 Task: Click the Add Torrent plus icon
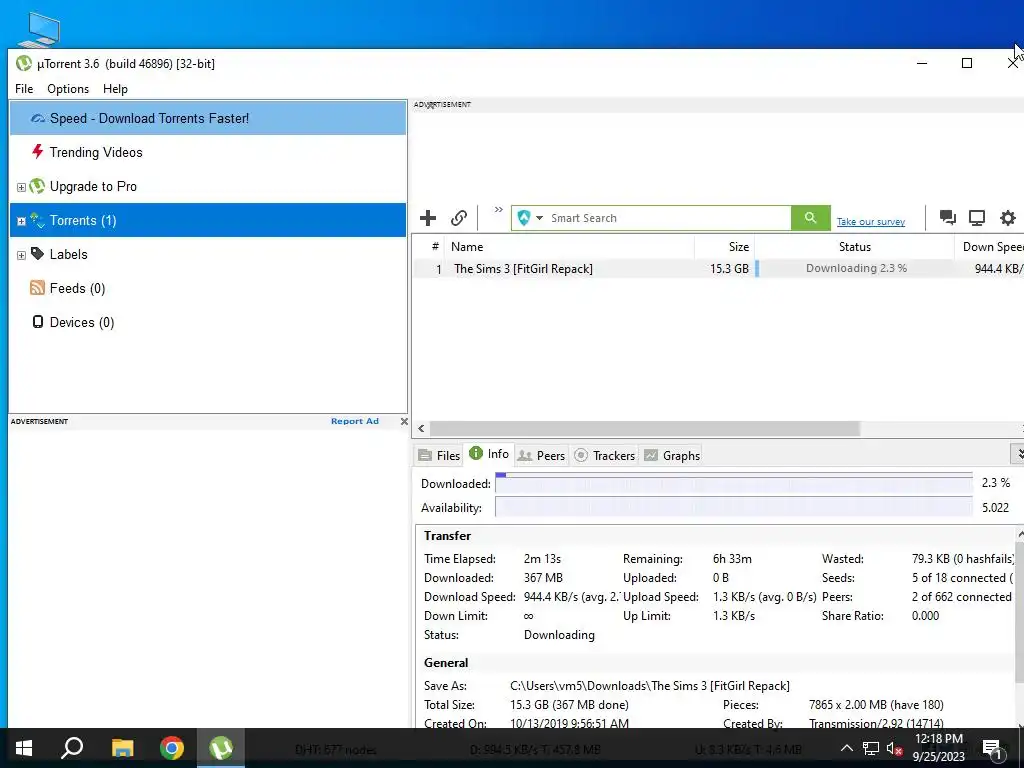428,218
